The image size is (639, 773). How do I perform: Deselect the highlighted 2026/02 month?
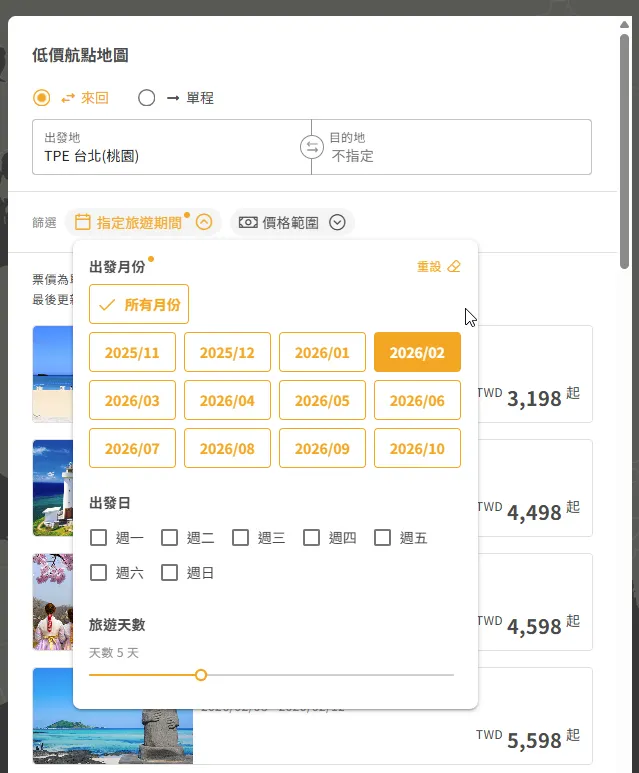pyautogui.click(x=417, y=352)
